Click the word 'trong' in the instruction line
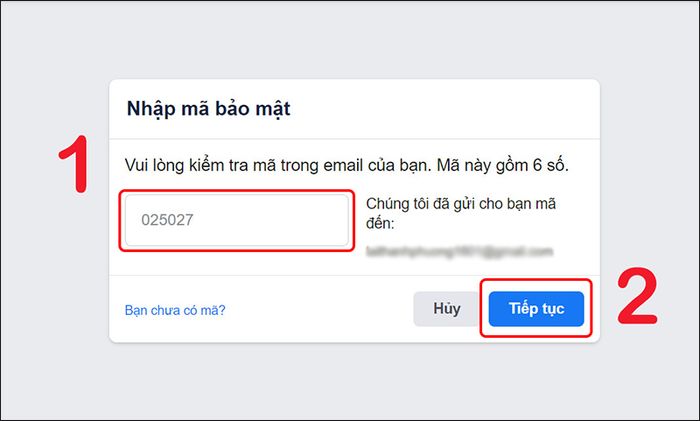The height and width of the screenshot is (421, 700). tap(299, 167)
